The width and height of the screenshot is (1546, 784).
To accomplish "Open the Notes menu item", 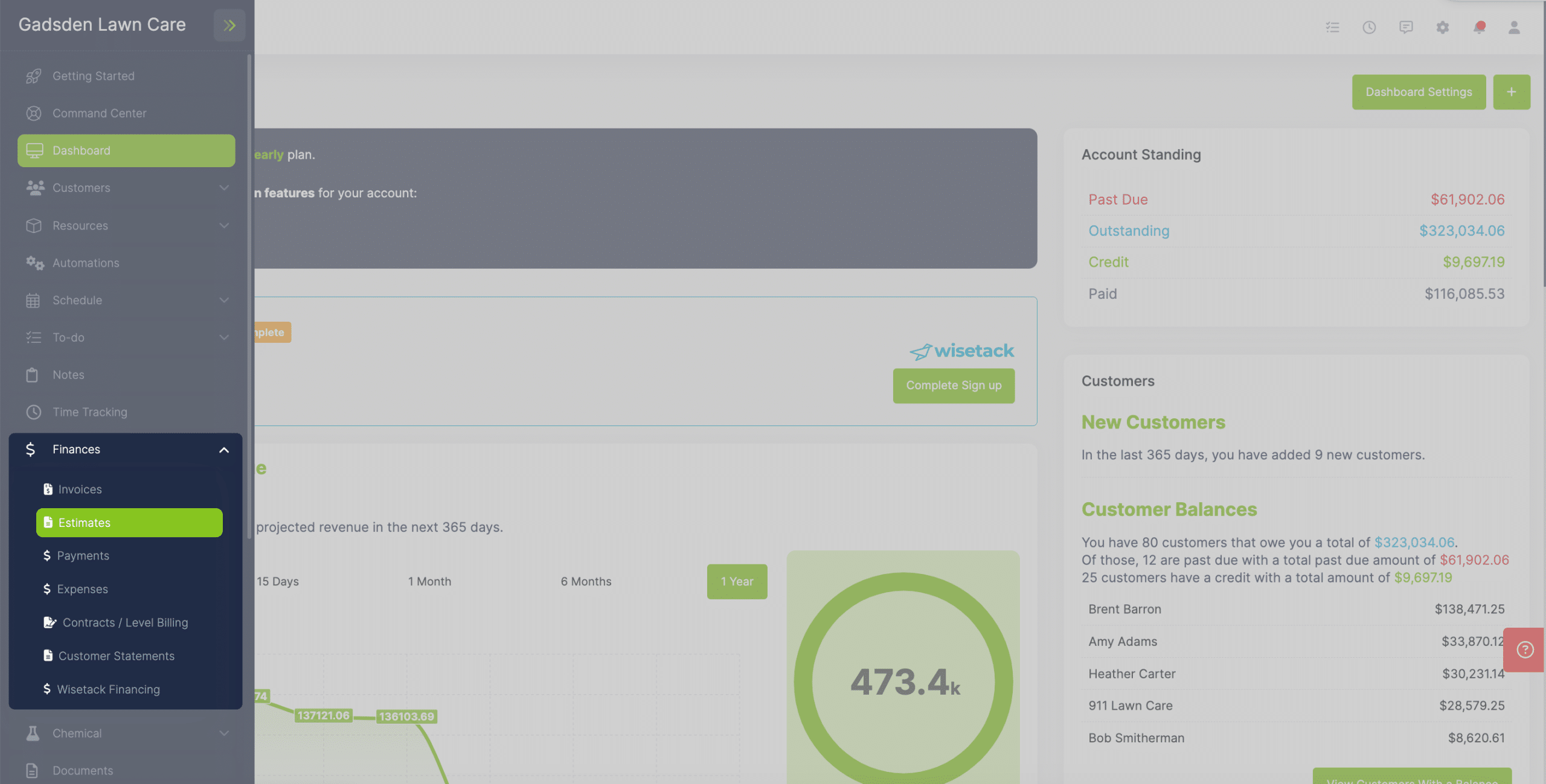I will (126, 375).
